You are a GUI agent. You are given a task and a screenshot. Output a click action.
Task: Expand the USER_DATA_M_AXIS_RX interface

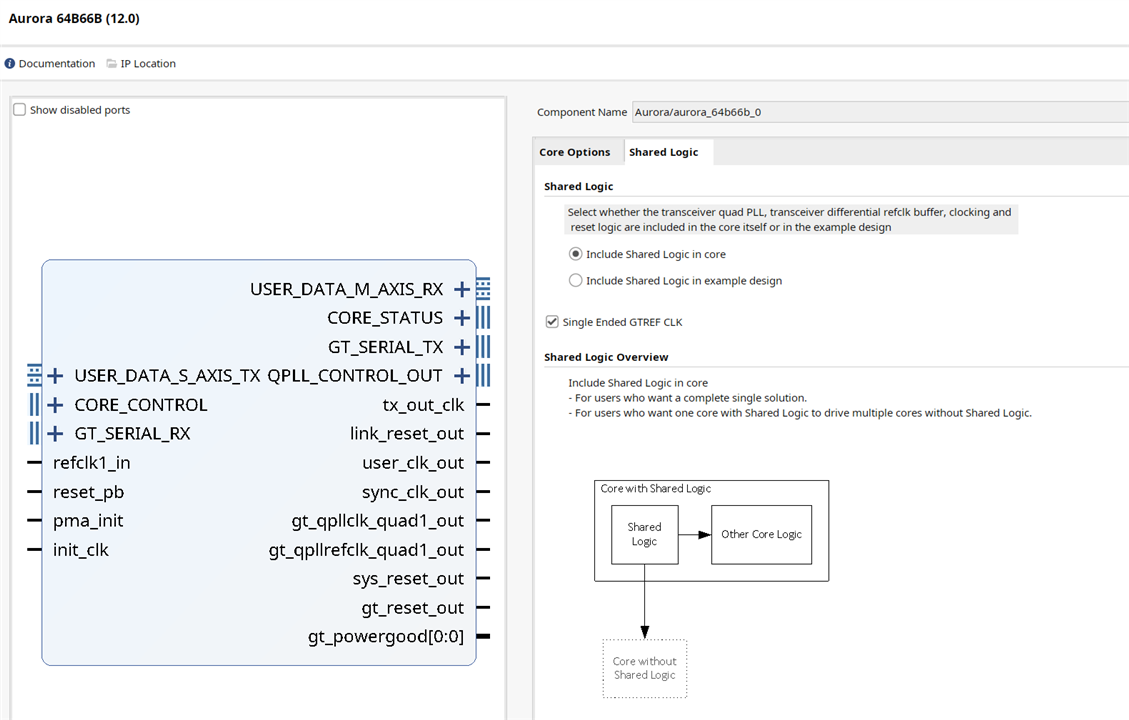pyautogui.click(x=462, y=289)
